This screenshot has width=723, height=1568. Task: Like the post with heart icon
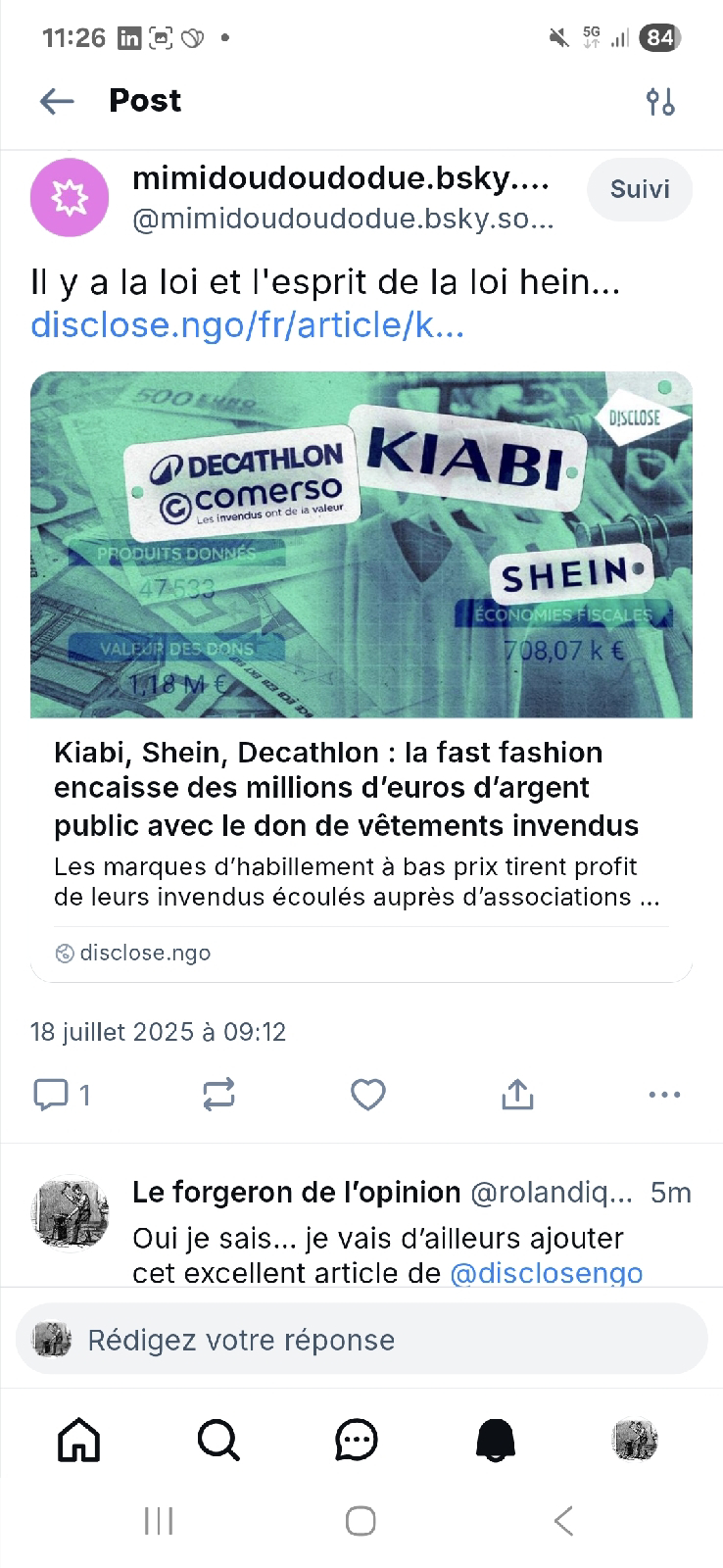368,1095
